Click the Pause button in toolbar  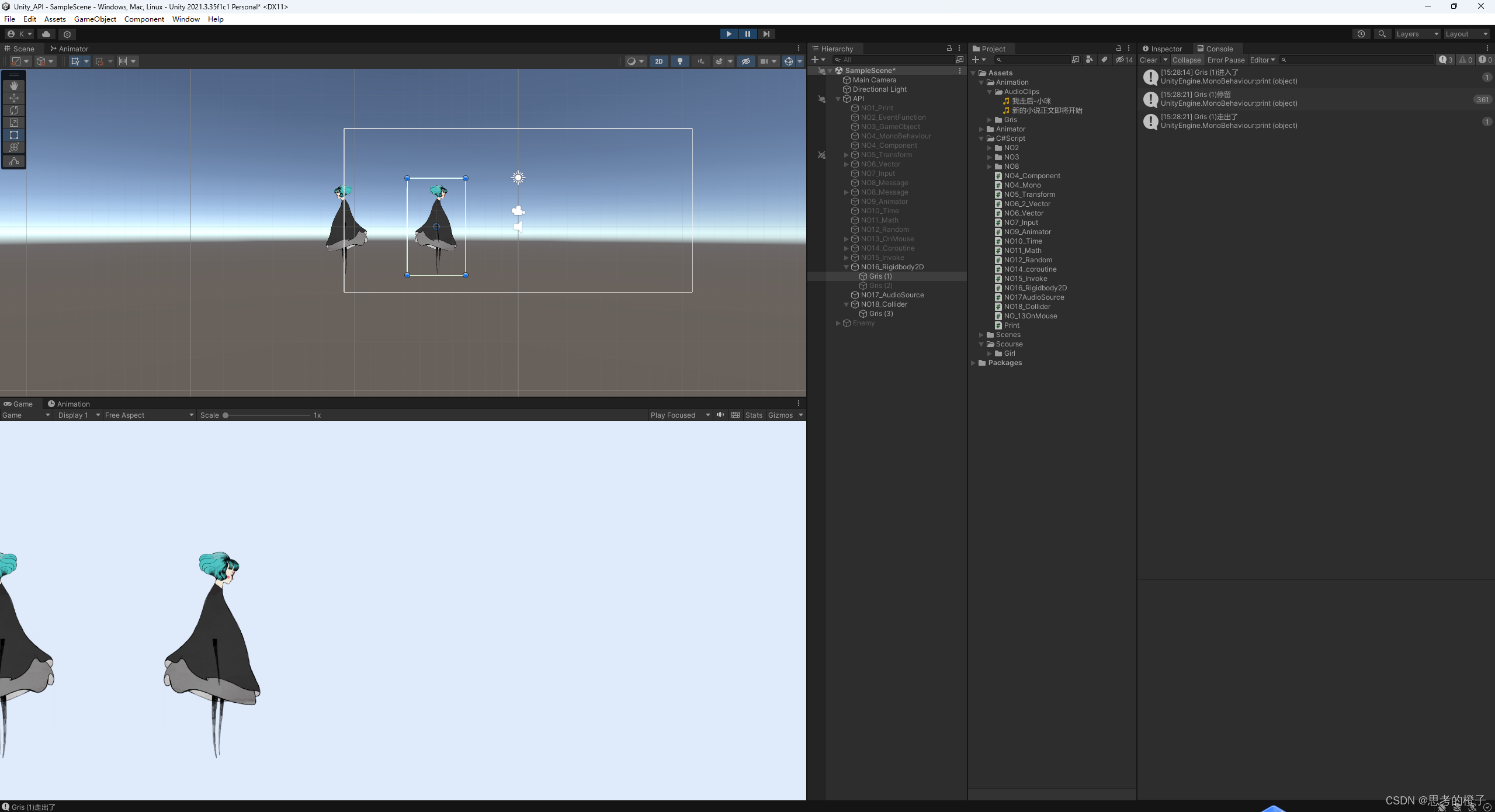pos(747,33)
